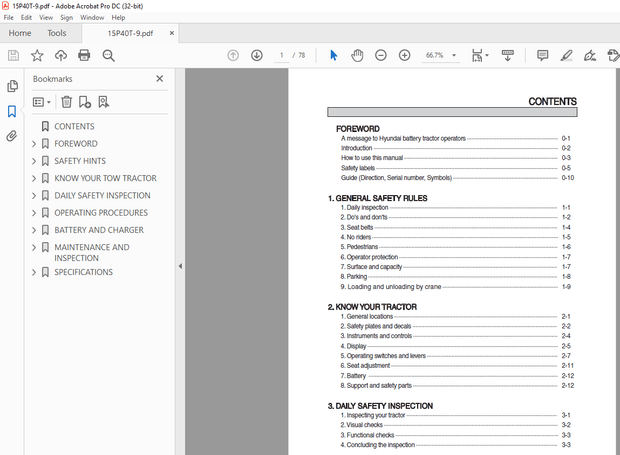
Task: Toggle the Bookmarks panel icon
Action: pyautogui.click(x=12, y=111)
